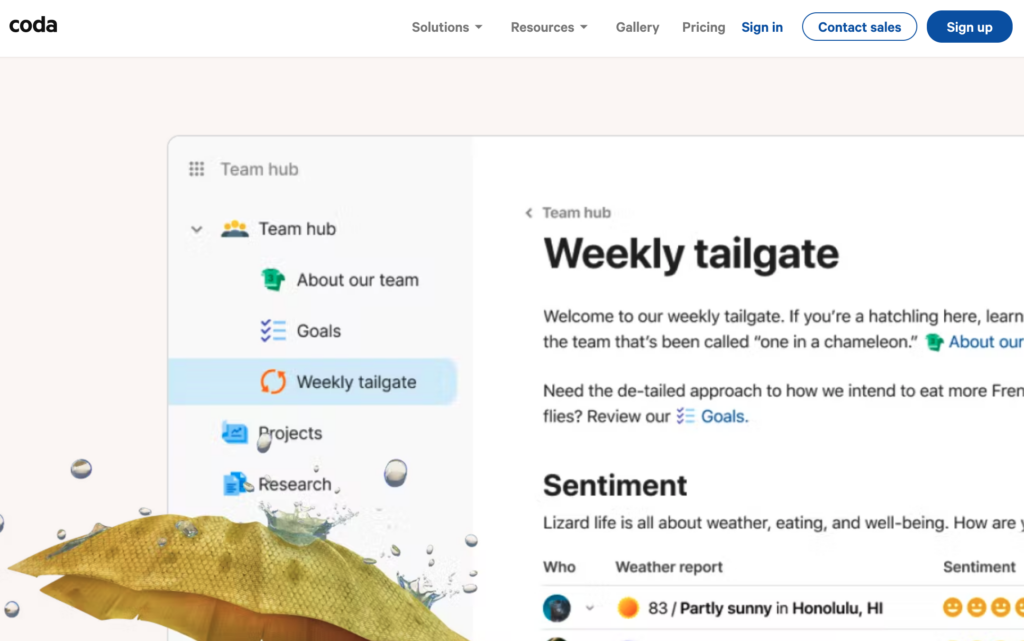Click the second smiley face sentiment rating
This screenshot has height=641, width=1024.
pos(977,608)
